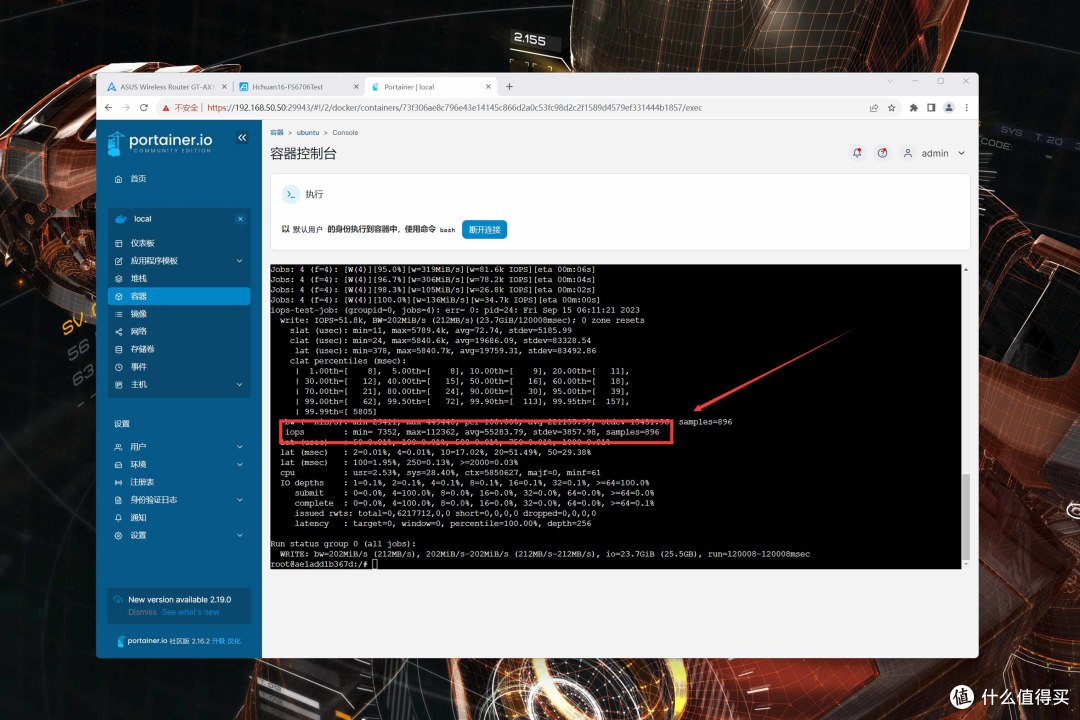Click the ubuntu breadcrumb link

coord(308,132)
